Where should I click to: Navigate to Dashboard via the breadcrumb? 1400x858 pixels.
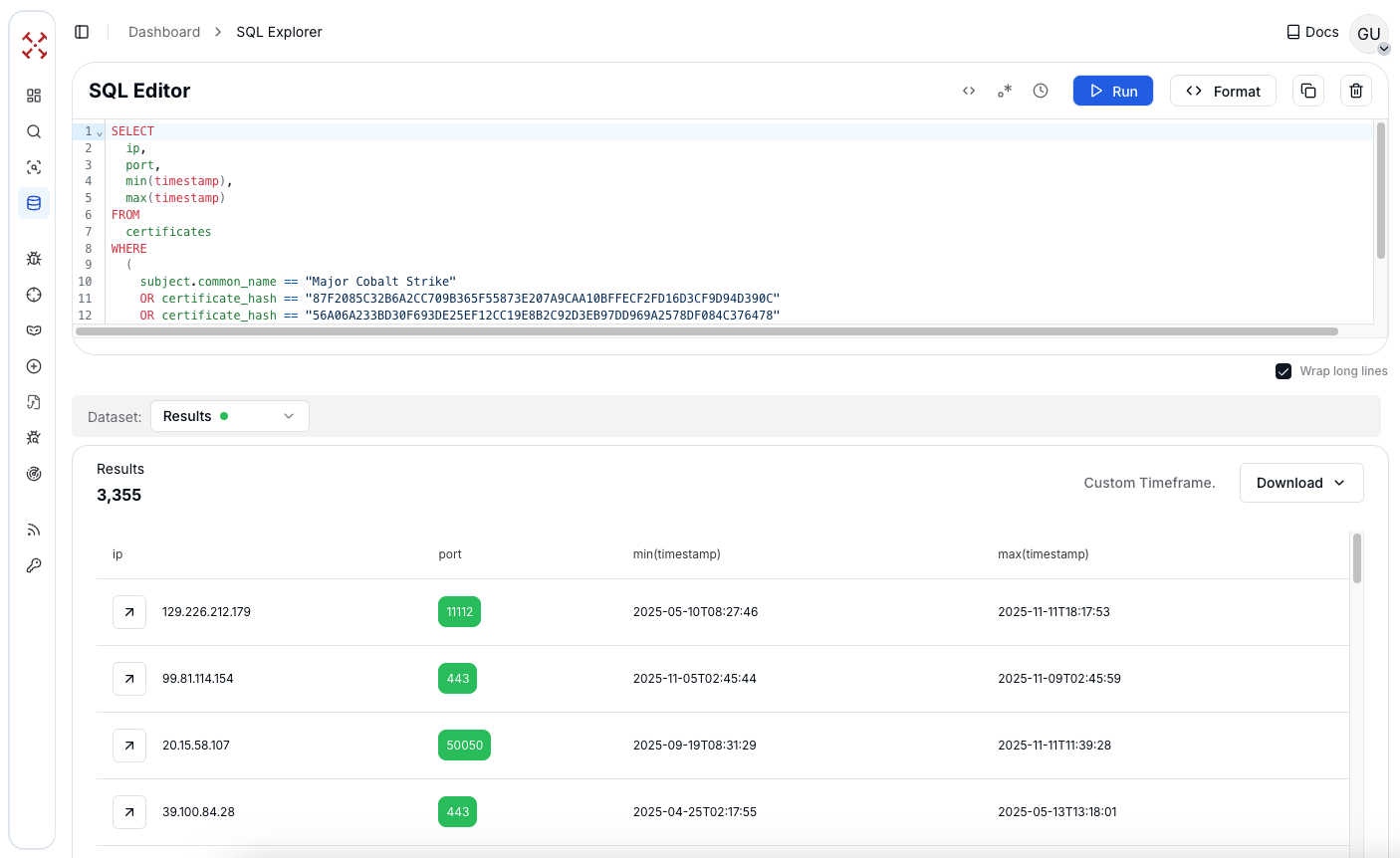point(164,31)
